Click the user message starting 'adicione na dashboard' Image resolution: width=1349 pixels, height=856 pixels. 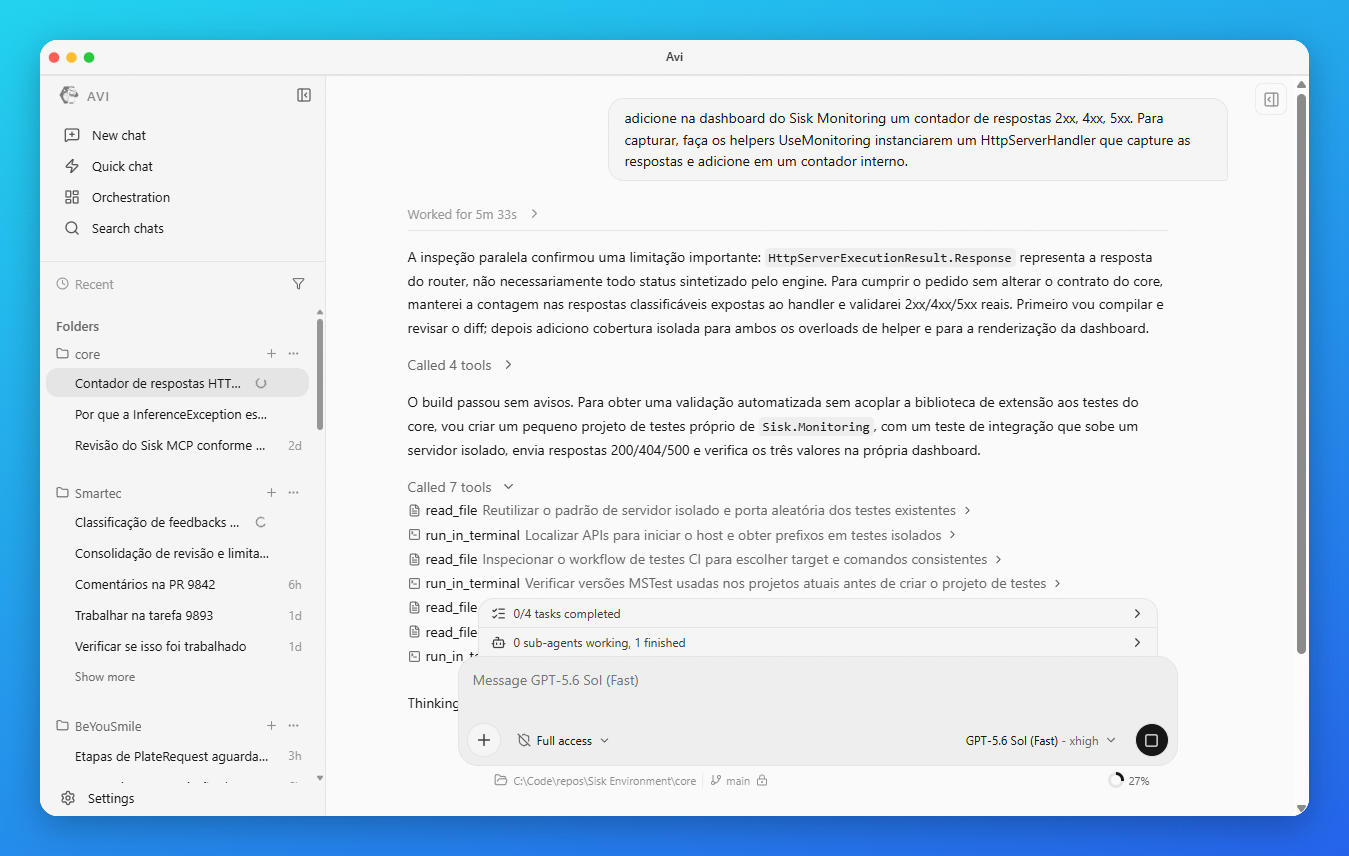click(918, 140)
